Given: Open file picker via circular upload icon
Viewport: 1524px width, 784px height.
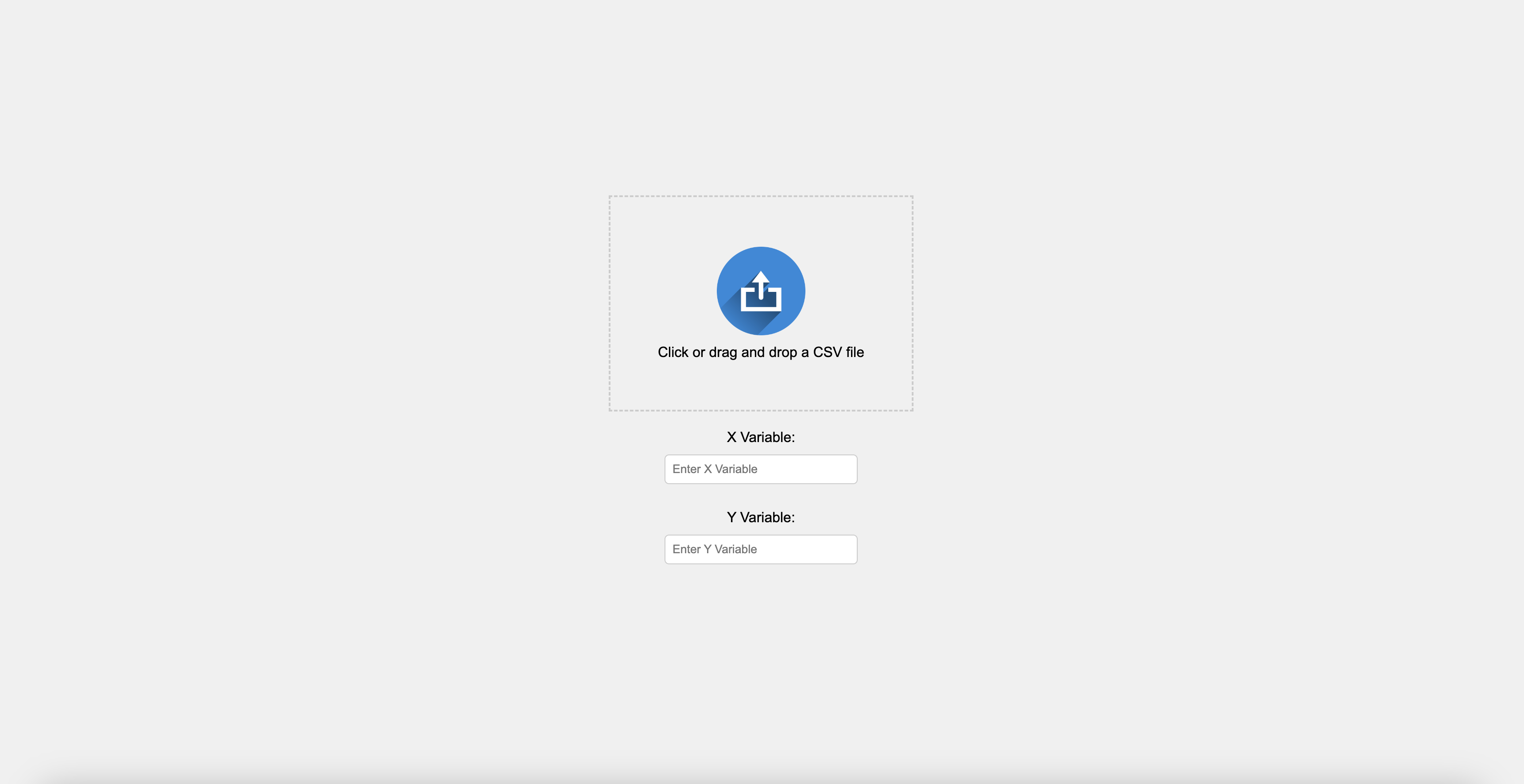Looking at the screenshot, I should point(761,291).
